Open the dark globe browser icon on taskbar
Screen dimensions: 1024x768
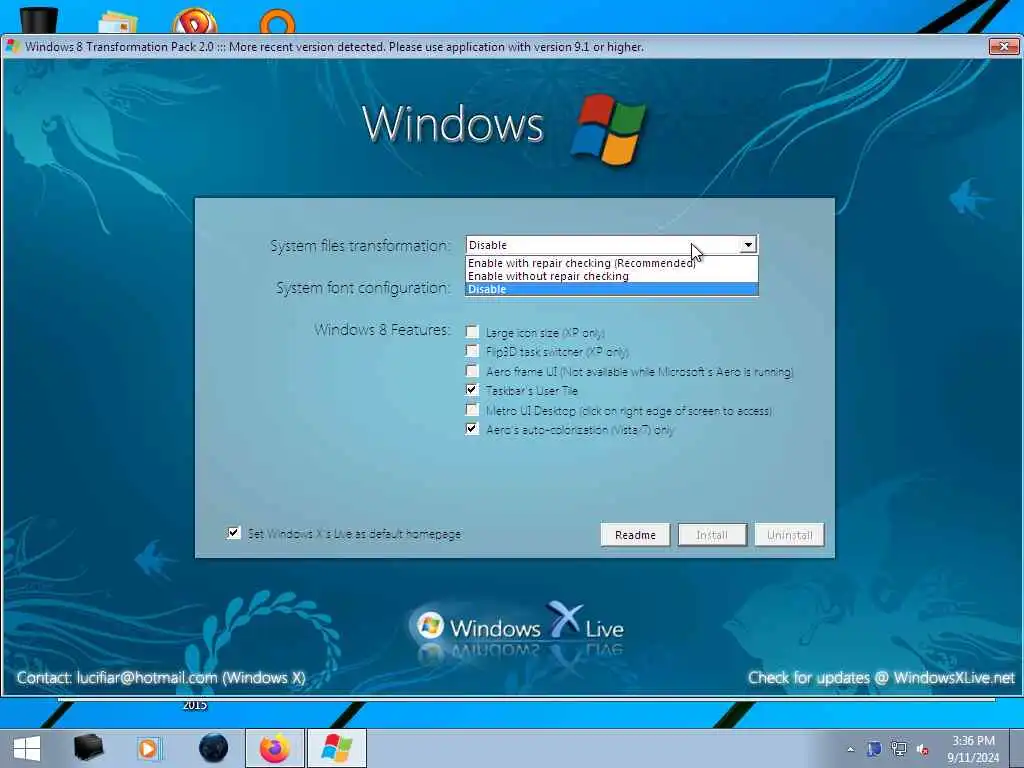click(x=213, y=748)
